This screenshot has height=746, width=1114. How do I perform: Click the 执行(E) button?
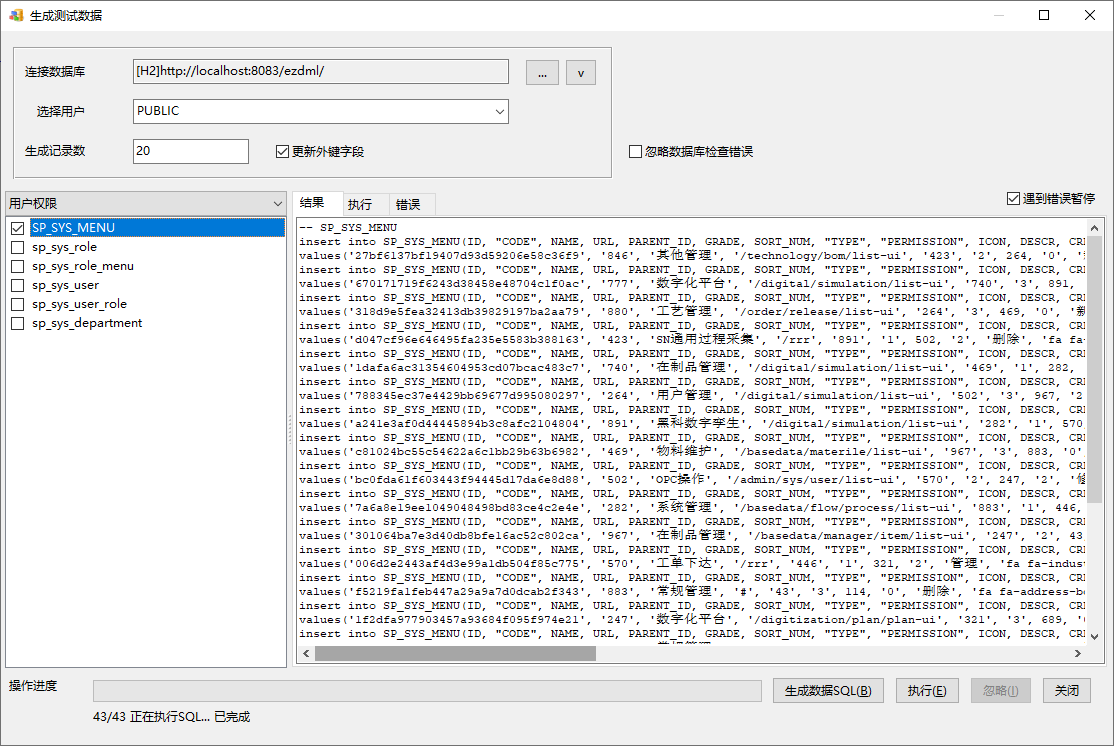coord(926,691)
